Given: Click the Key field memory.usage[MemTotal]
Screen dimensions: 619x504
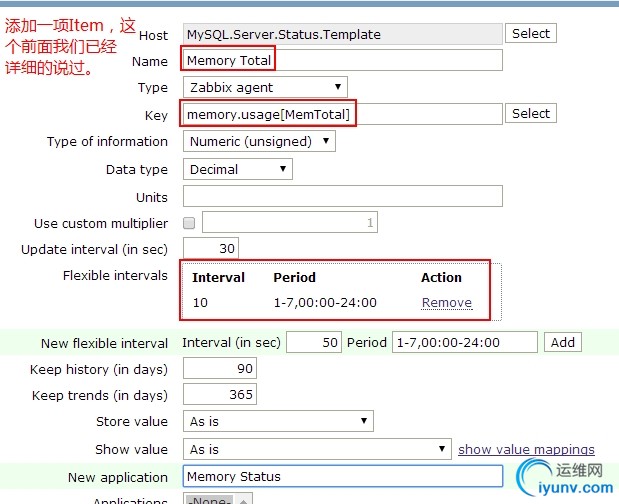Looking at the screenshot, I should coord(343,114).
